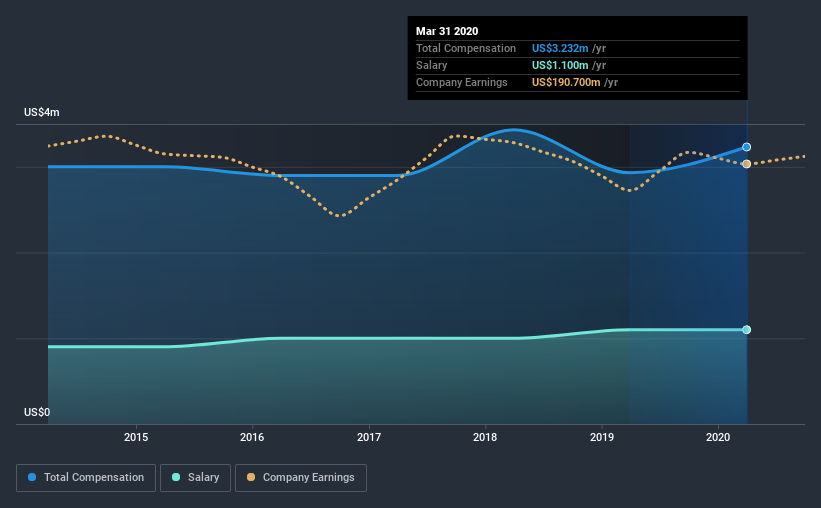Click the 2017 x-axis label

(x=369, y=437)
